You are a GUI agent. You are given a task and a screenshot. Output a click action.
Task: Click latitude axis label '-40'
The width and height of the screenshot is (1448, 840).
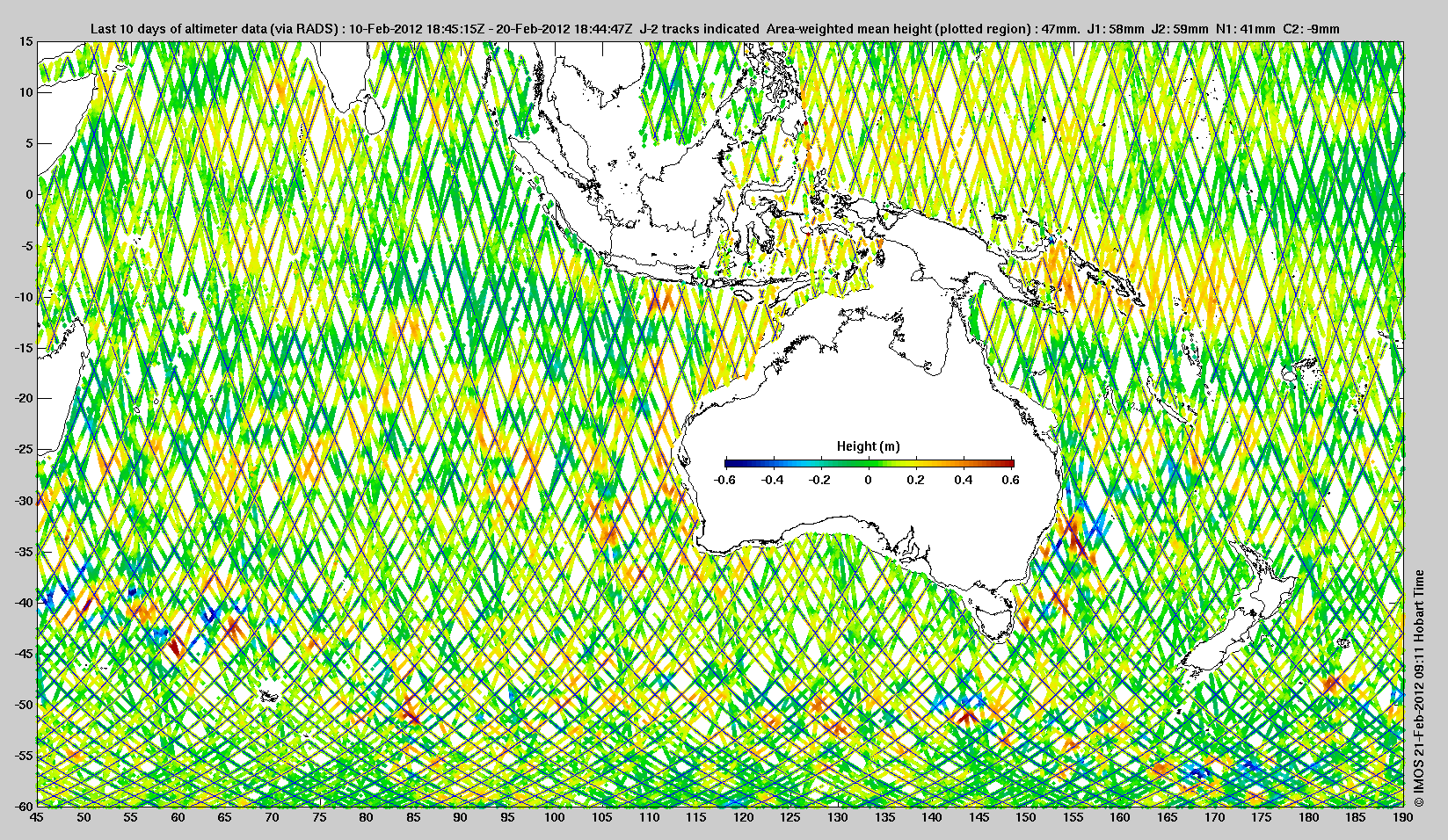(24, 602)
